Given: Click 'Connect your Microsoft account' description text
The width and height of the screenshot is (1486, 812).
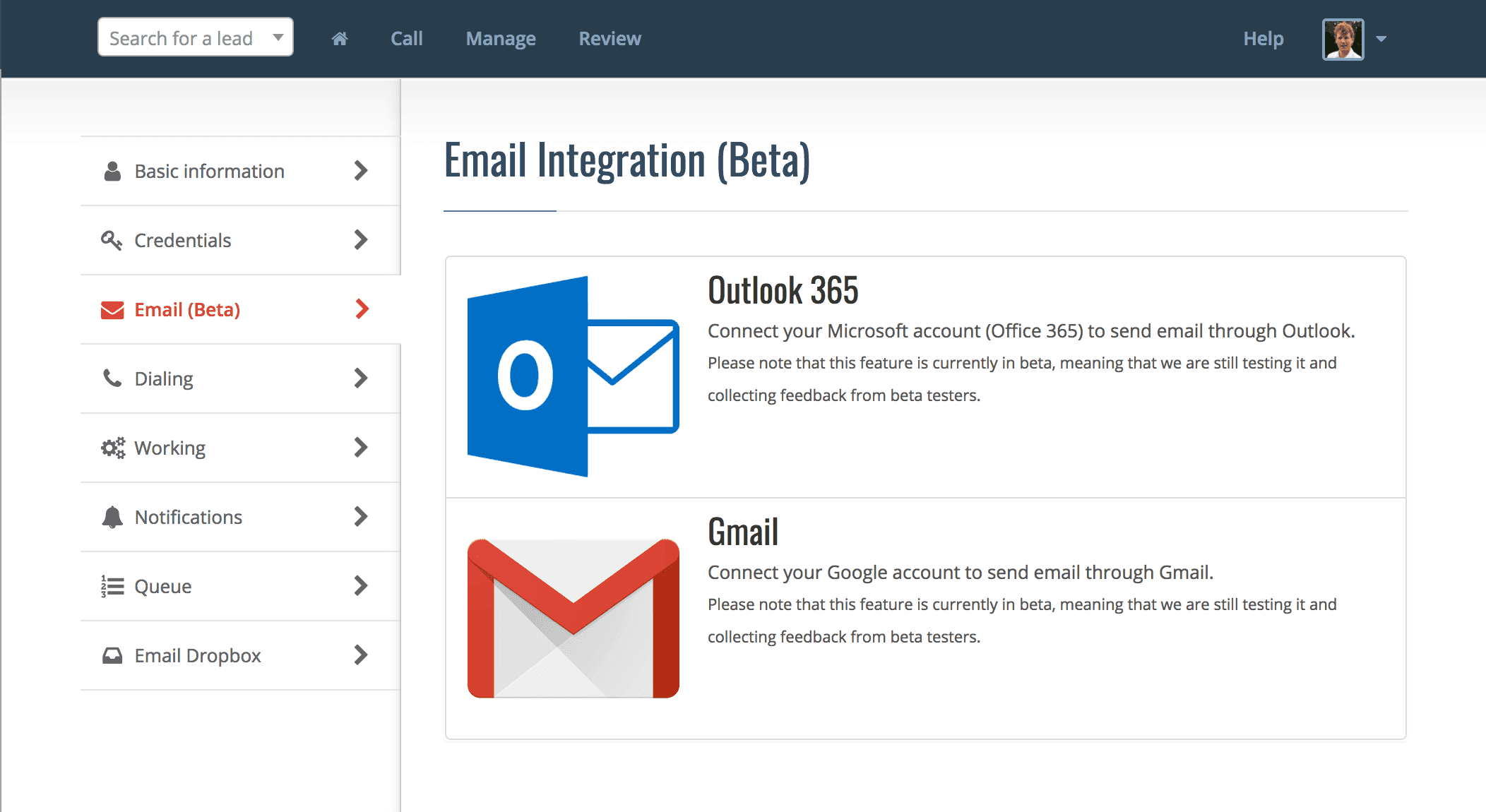Looking at the screenshot, I should pos(1031,331).
